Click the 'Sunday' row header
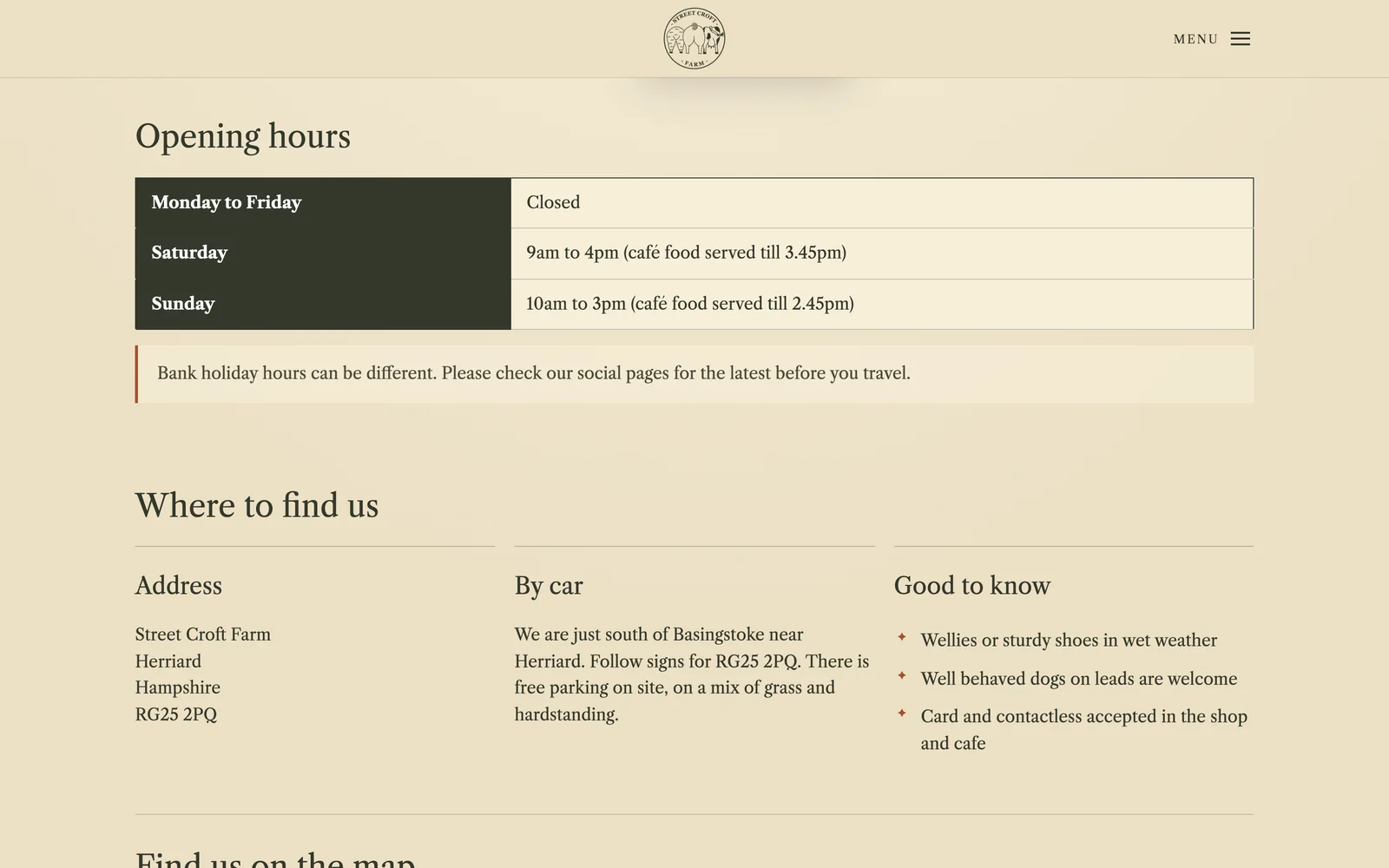Image resolution: width=1389 pixels, height=868 pixels. pos(323,304)
